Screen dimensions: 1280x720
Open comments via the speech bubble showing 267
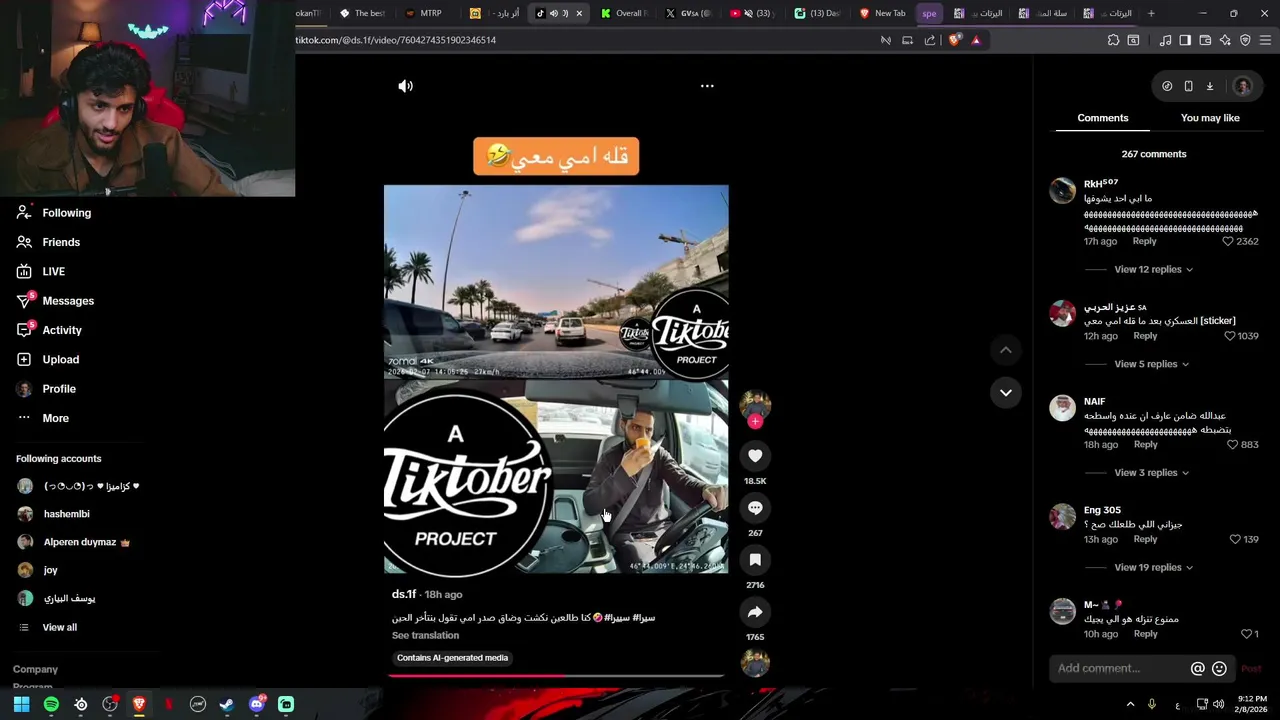755,508
